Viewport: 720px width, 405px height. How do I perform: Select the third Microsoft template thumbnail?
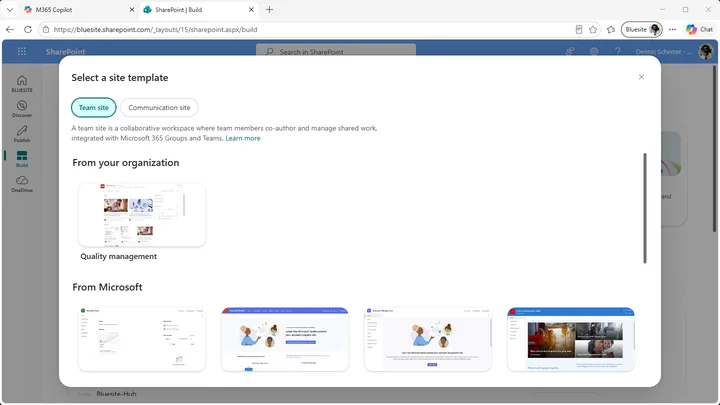pyautogui.click(x=428, y=339)
